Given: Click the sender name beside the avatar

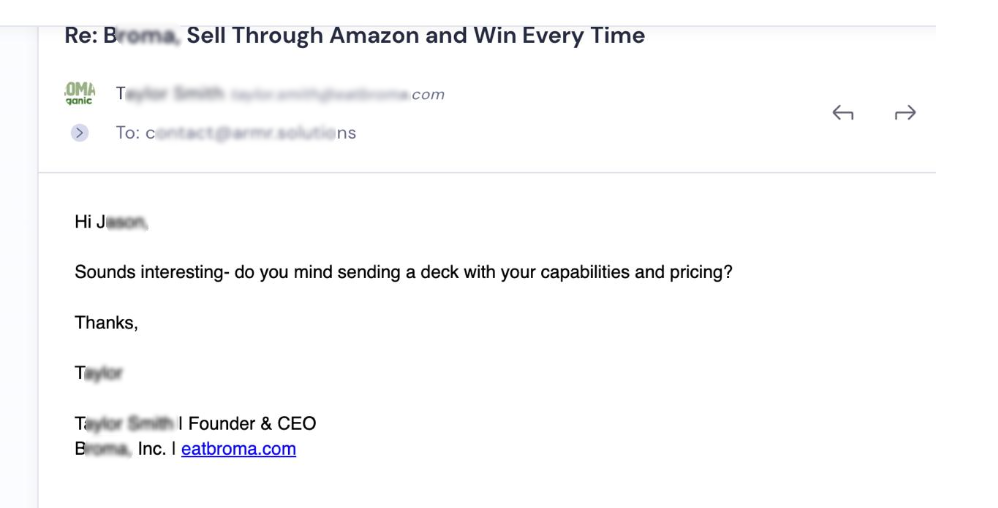Looking at the screenshot, I should pyautogui.click(x=170, y=94).
